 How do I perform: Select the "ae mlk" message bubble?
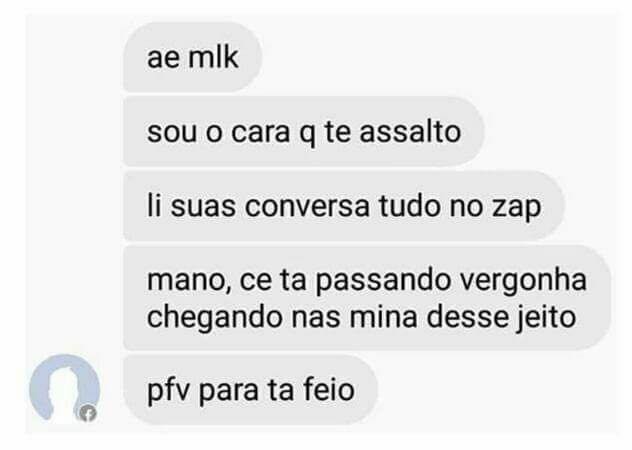click(x=193, y=57)
